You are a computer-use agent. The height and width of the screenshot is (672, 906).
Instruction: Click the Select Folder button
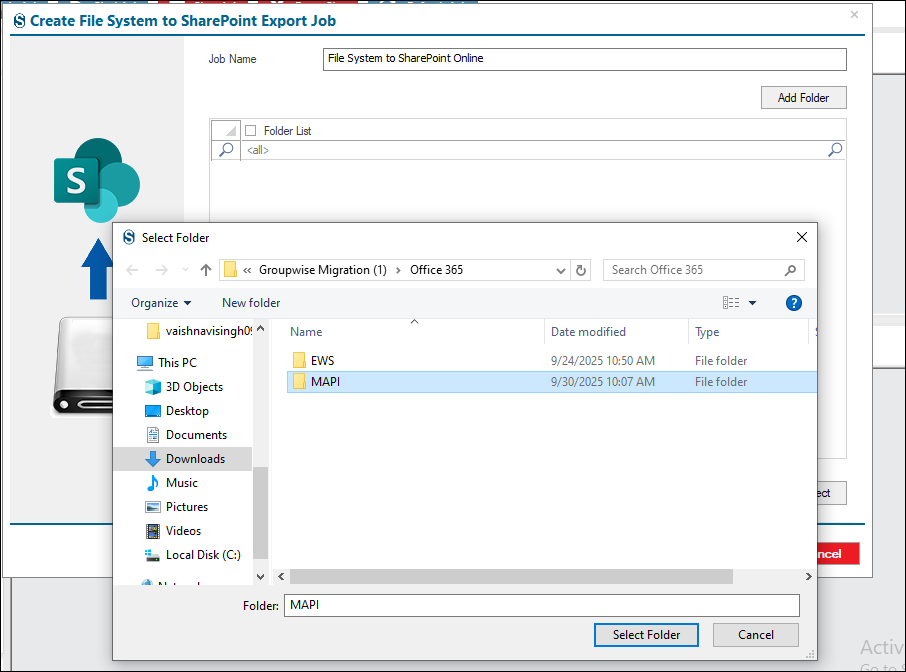(646, 634)
